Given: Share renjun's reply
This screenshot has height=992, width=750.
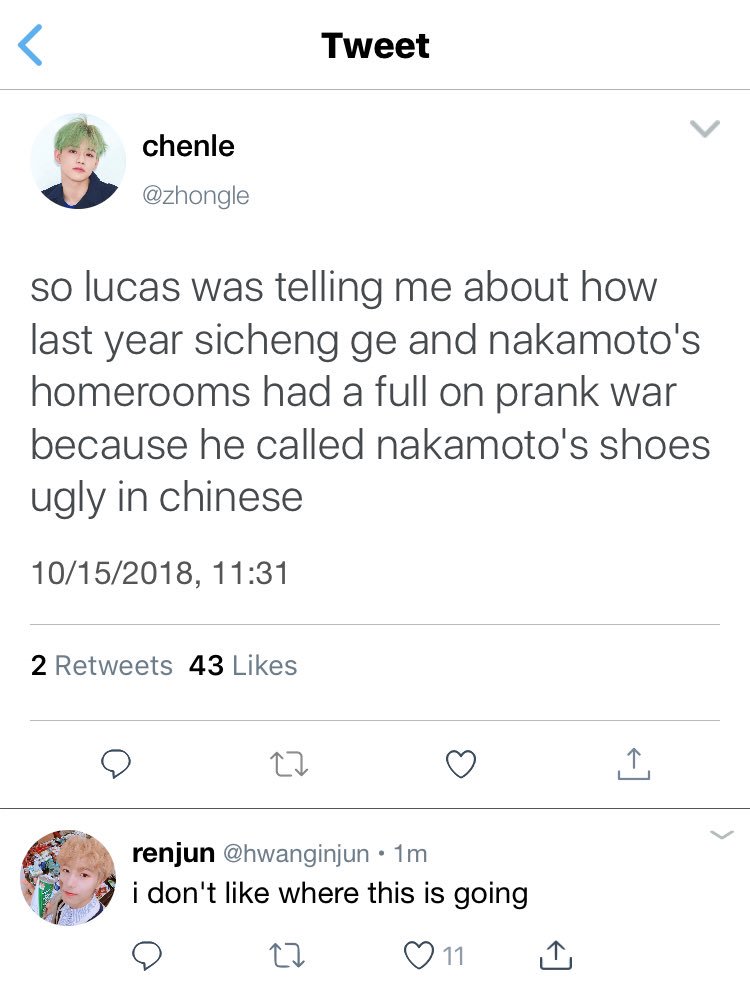Looking at the screenshot, I should [556, 955].
